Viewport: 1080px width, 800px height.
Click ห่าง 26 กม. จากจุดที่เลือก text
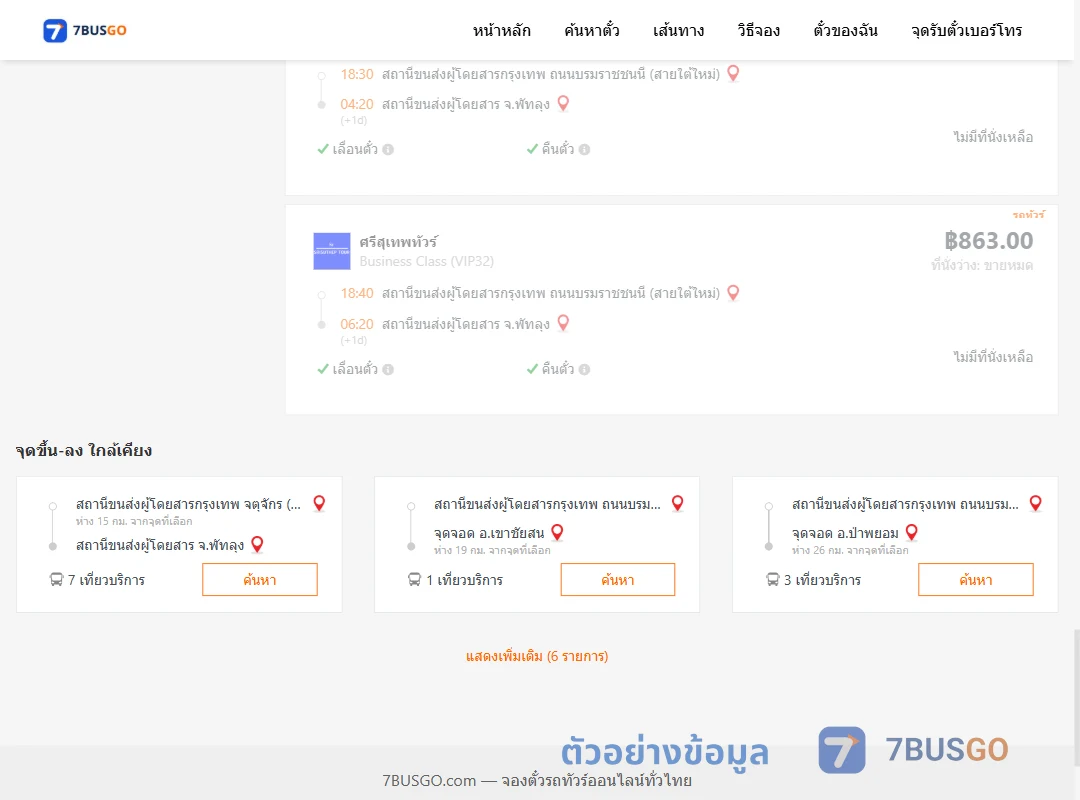(850, 551)
